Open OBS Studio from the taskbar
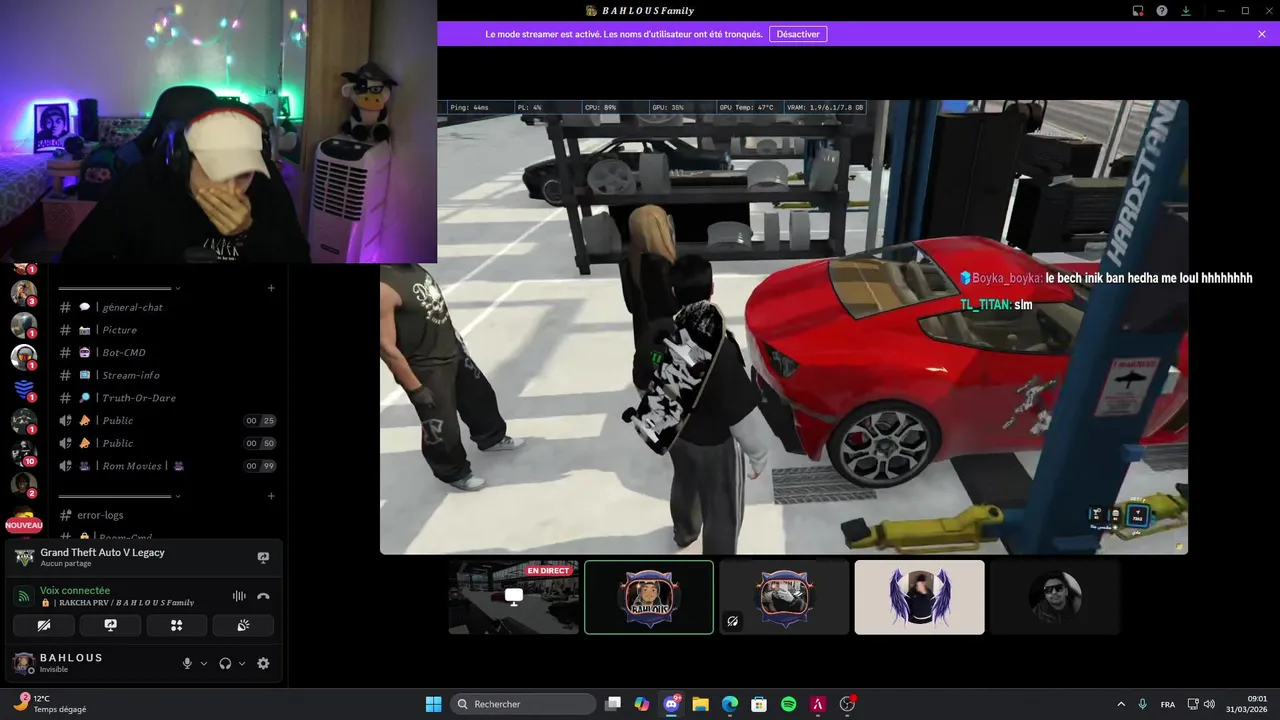Viewport: 1280px width, 720px height. tap(847, 704)
